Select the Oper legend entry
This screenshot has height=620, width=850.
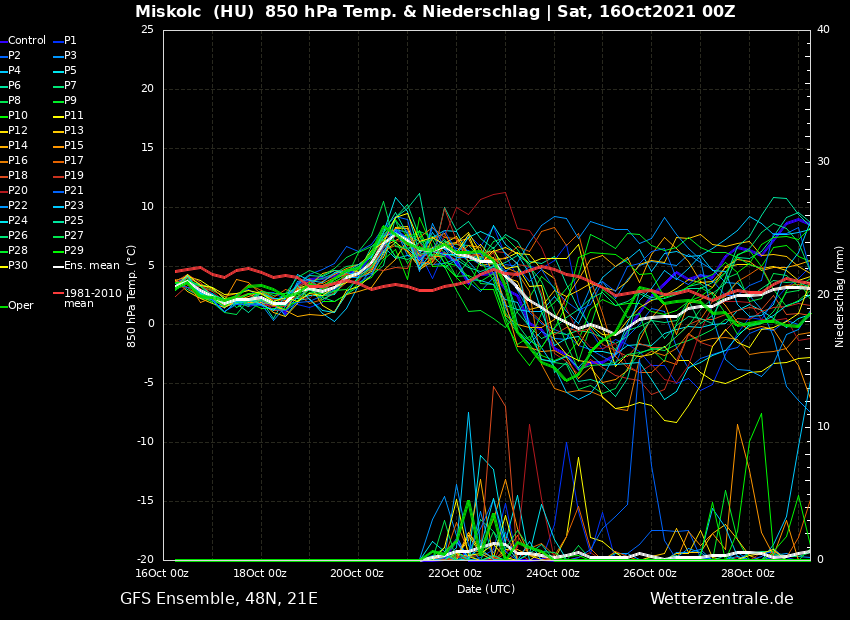coord(20,306)
